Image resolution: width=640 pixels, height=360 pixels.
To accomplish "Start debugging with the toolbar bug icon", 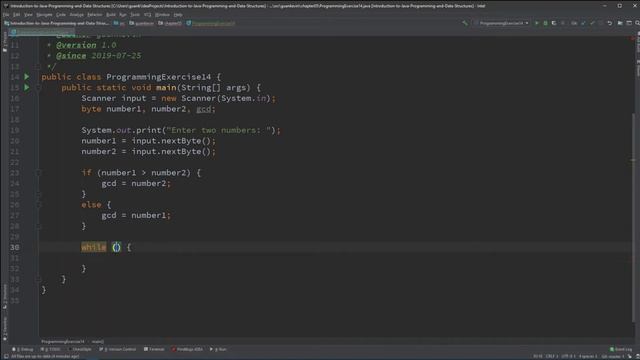I will point(545,23).
